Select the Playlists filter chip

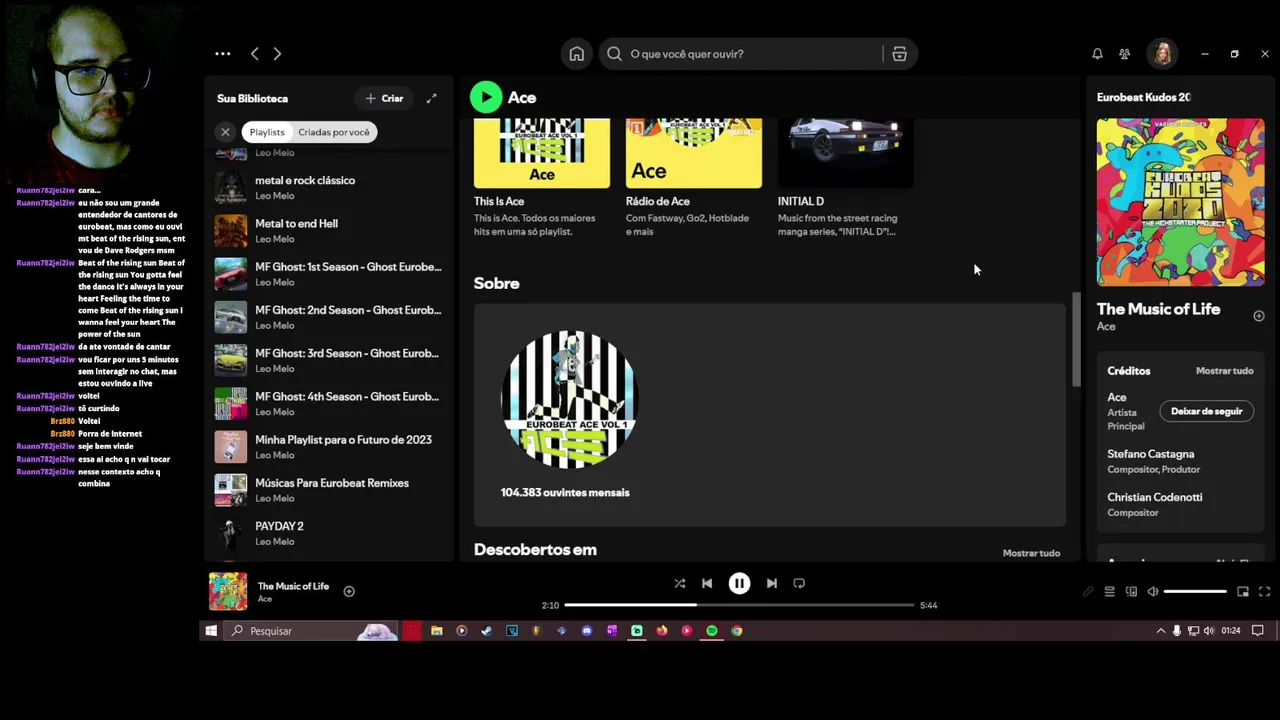(x=267, y=132)
